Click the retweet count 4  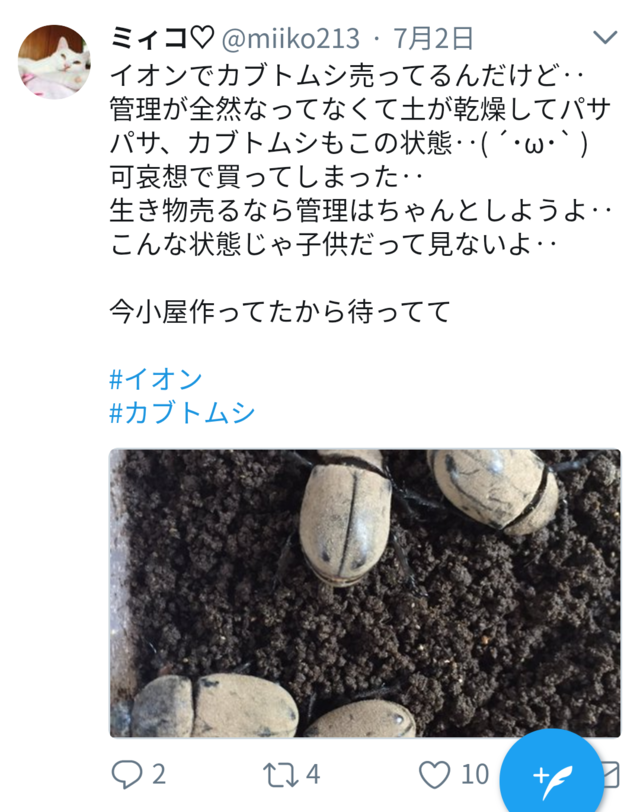(313, 775)
